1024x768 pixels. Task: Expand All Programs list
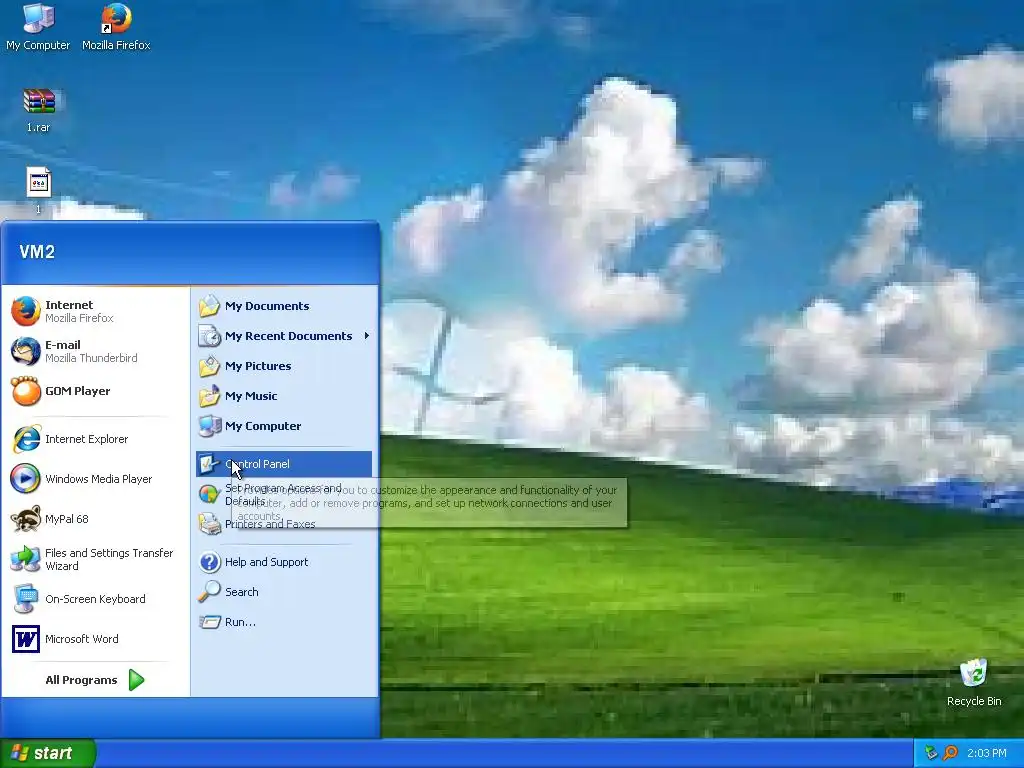[x=95, y=680]
